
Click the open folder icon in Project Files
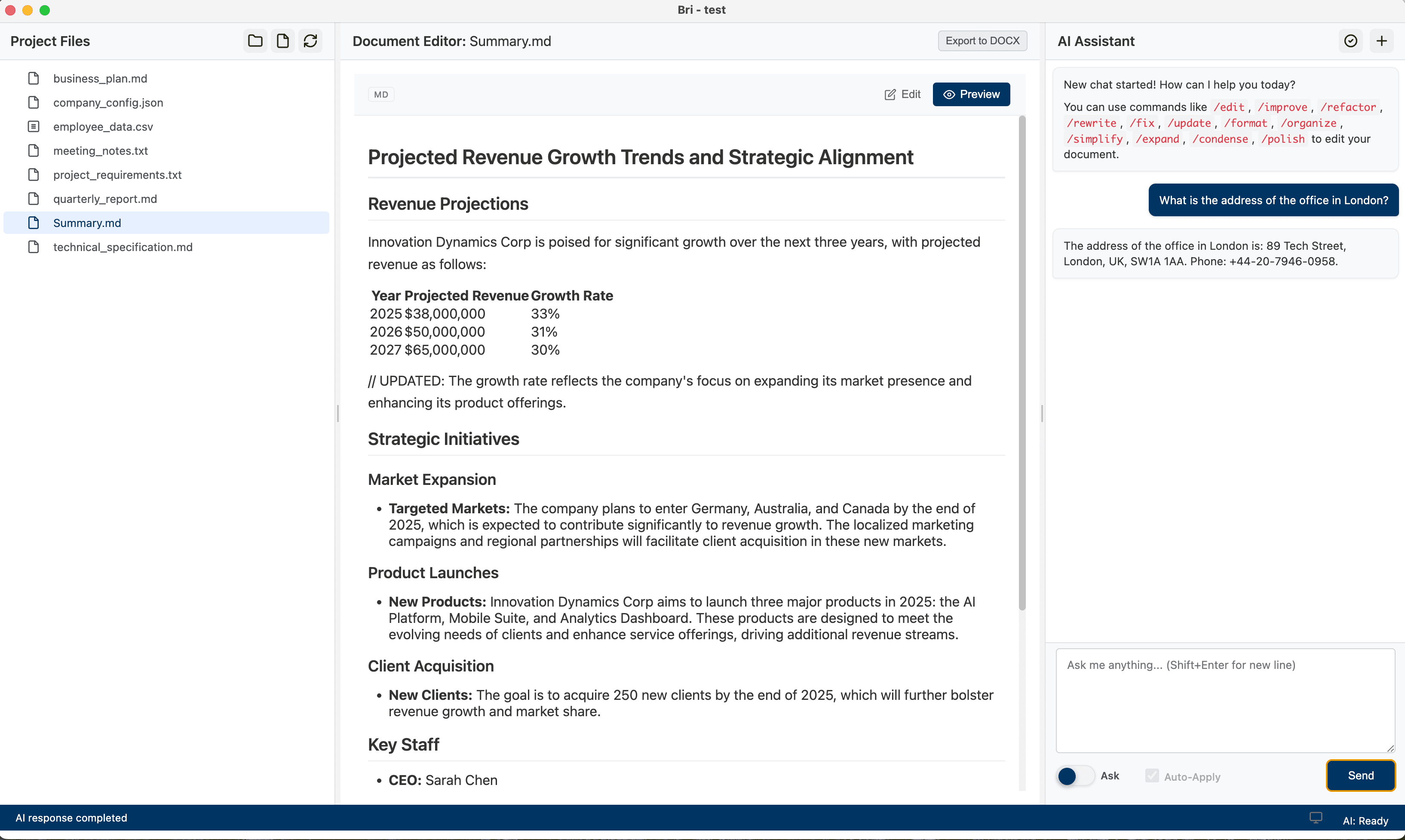(255, 41)
